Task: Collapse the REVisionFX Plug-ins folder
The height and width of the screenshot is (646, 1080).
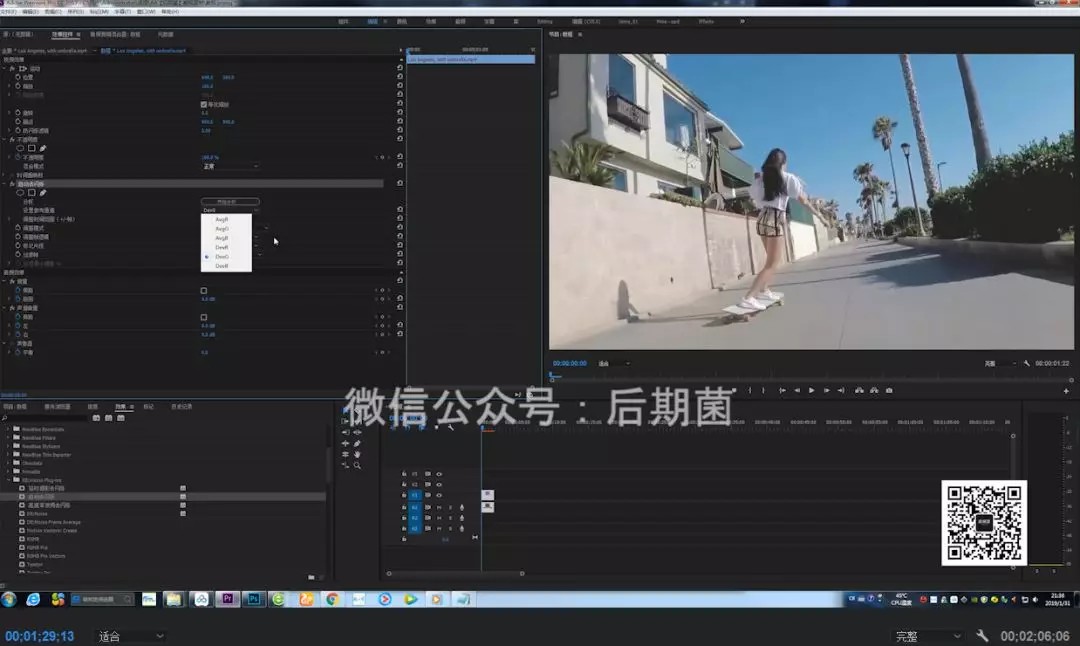Action: (x=8, y=480)
